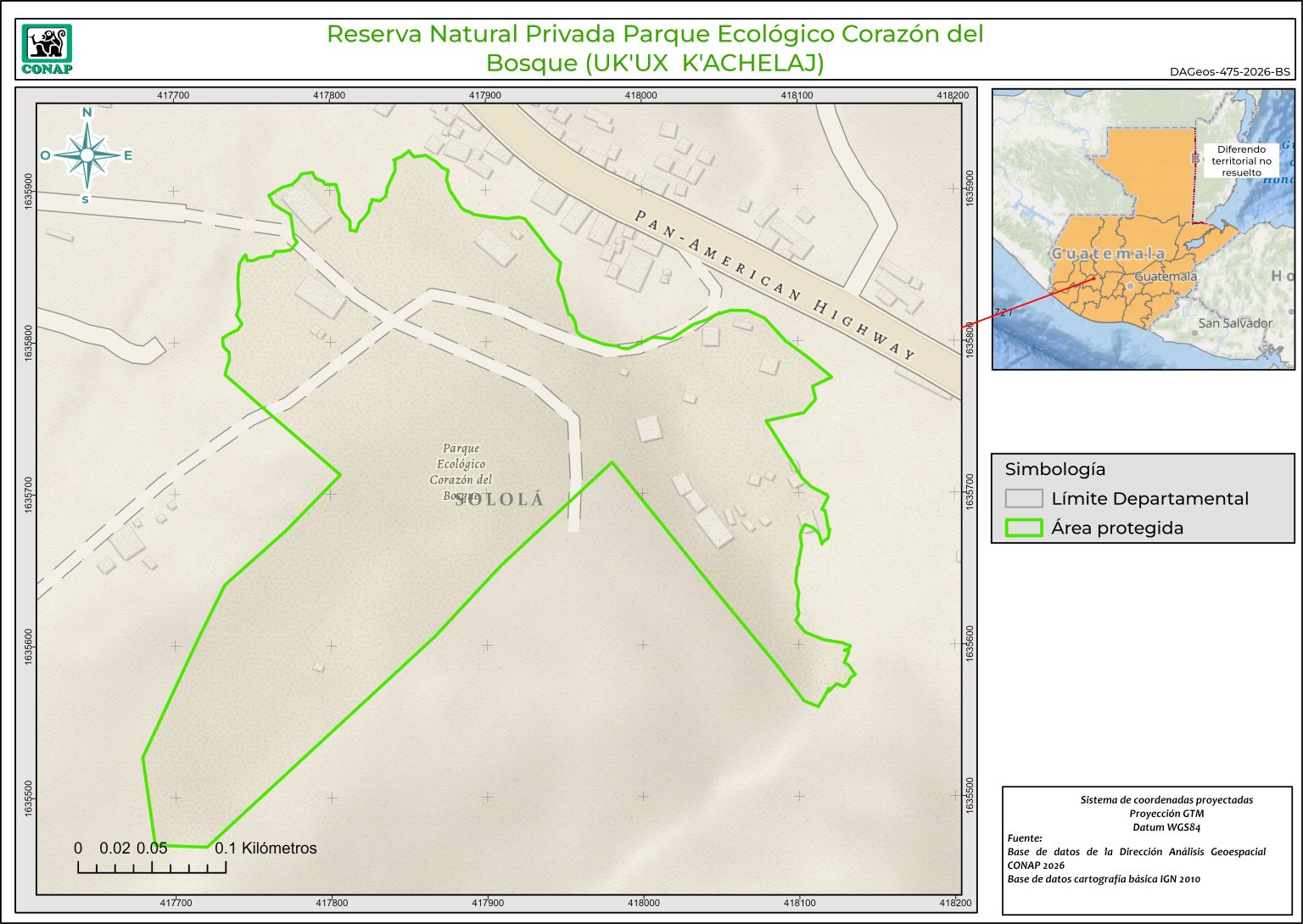Image resolution: width=1303 pixels, height=924 pixels.
Task: Click the red locator line's end in inset map
Action: pos(1095,277)
